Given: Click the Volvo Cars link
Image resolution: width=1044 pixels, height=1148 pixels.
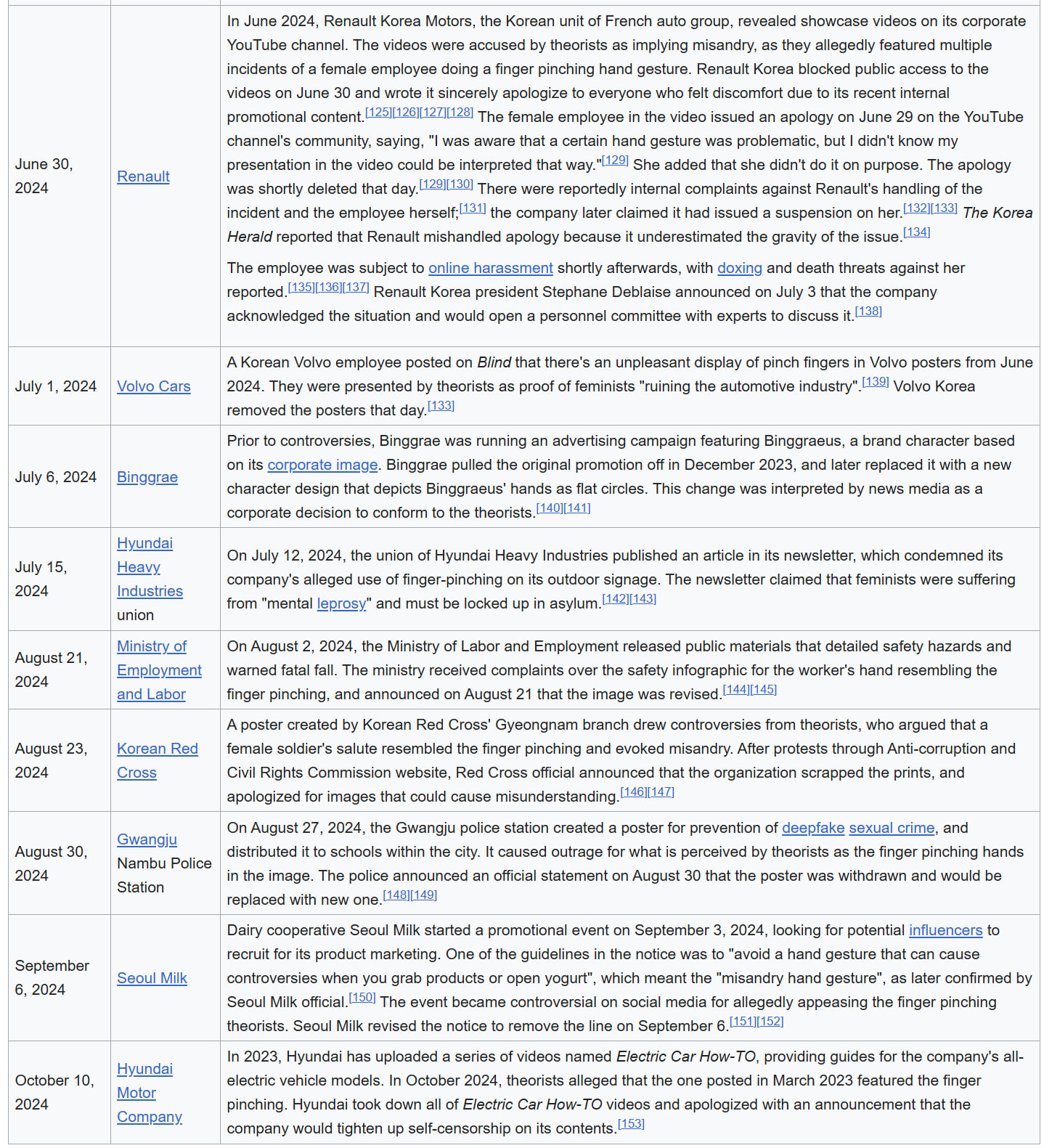Looking at the screenshot, I should [153, 386].
